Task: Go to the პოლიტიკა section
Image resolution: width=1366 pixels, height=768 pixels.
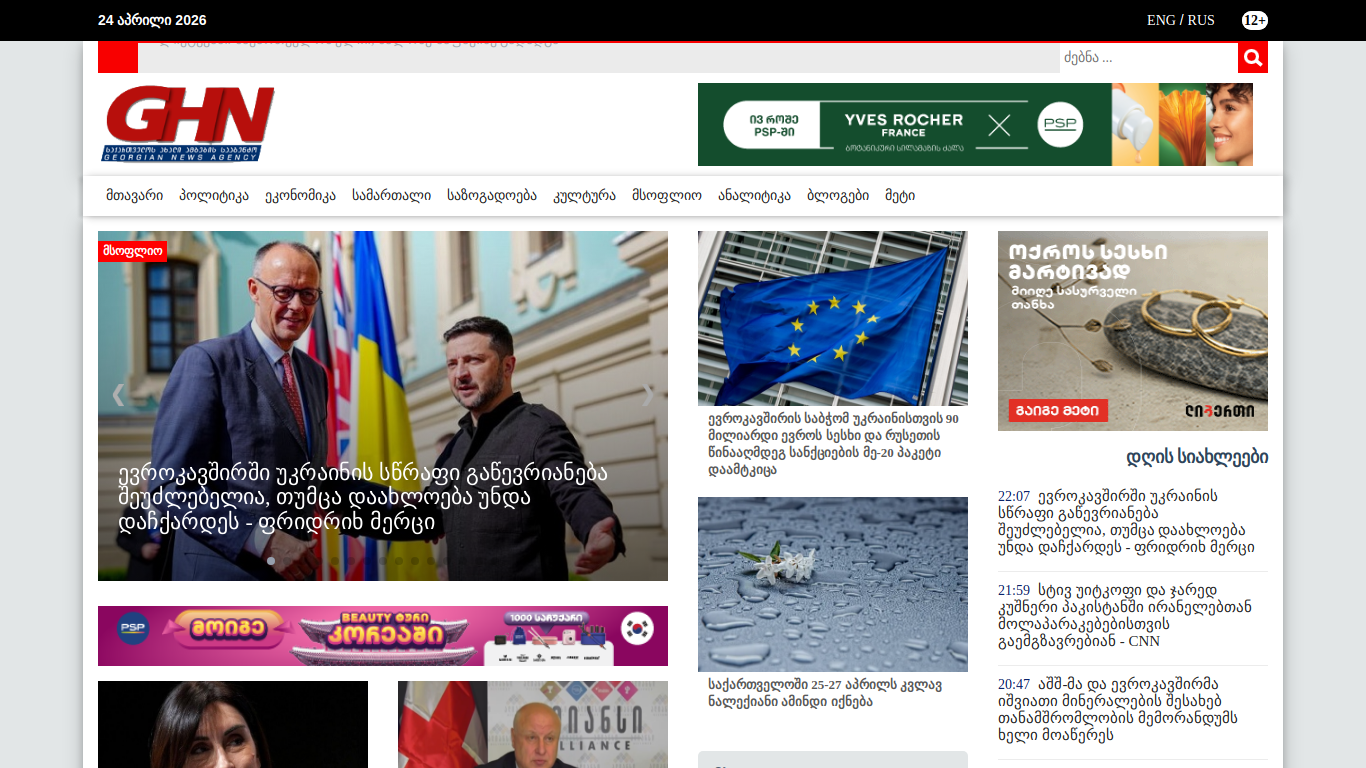Action: click(x=214, y=196)
